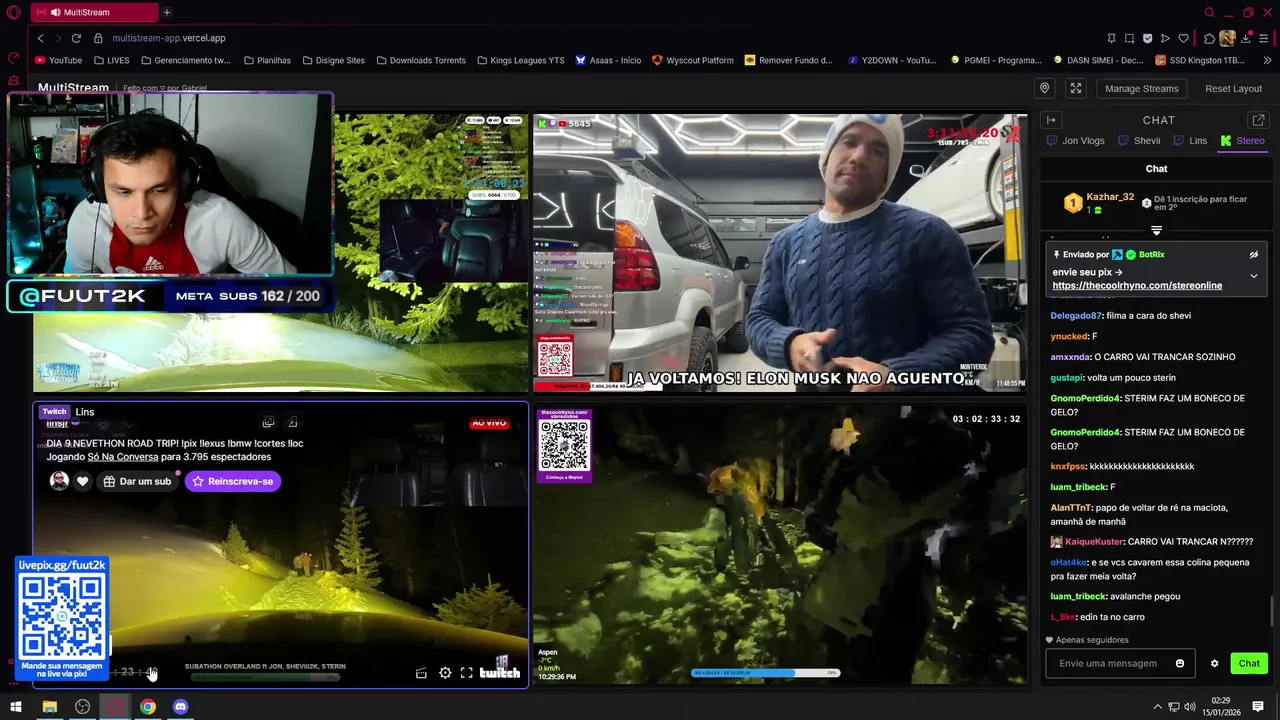Viewport: 1280px width, 720px height.
Task: Hide the pinned BotRix message
Action: (x=1253, y=255)
